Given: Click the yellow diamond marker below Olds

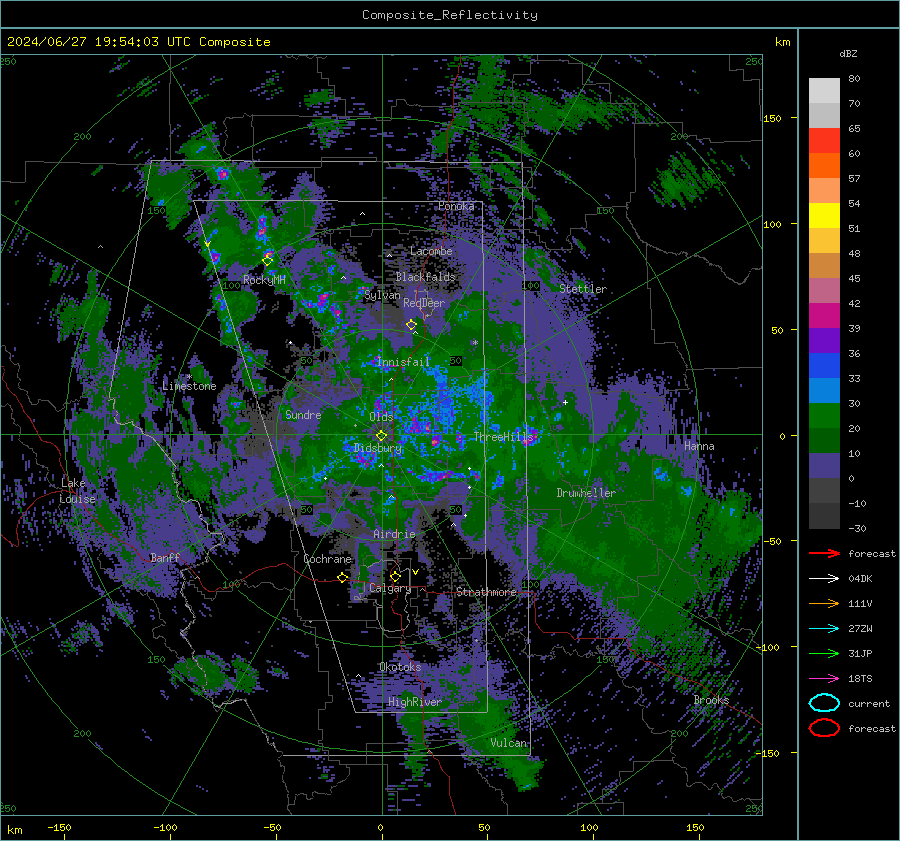Looking at the screenshot, I should (x=381, y=436).
